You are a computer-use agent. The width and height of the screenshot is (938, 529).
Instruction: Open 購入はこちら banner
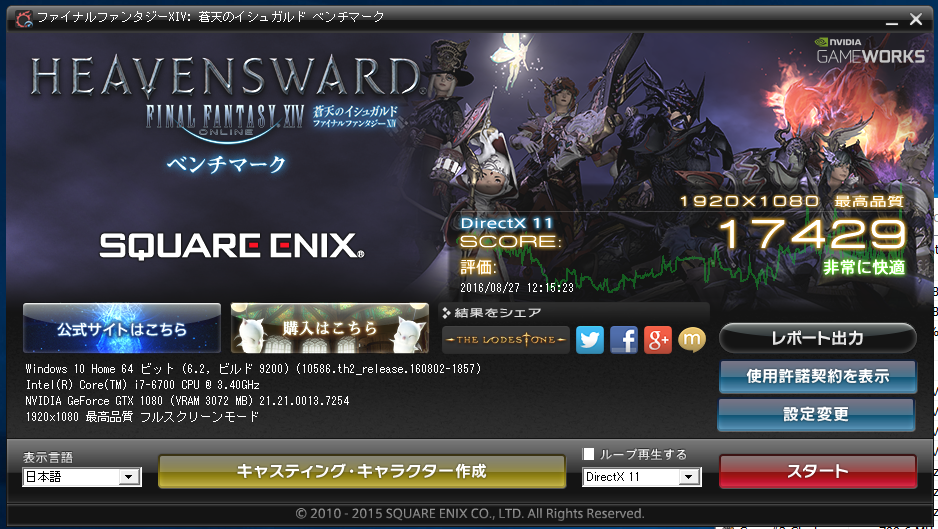[330, 328]
